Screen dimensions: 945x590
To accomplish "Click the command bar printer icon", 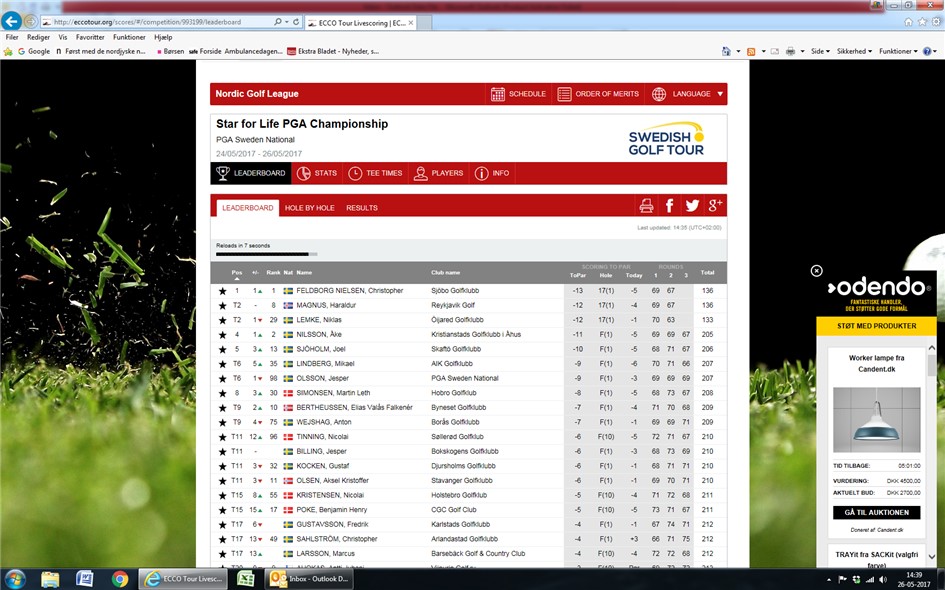I will tap(790, 52).
